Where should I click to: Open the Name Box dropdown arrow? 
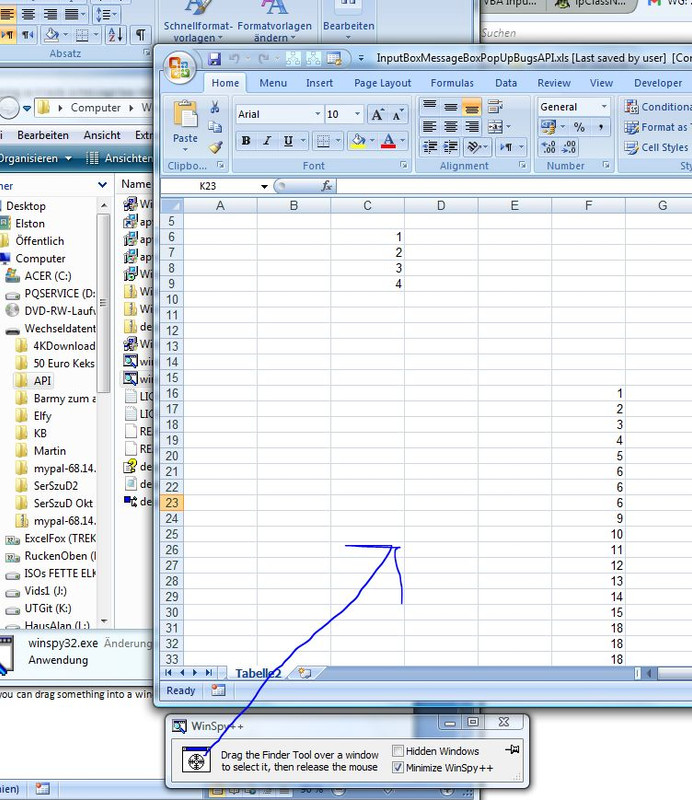pyautogui.click(x=264, y=187)
